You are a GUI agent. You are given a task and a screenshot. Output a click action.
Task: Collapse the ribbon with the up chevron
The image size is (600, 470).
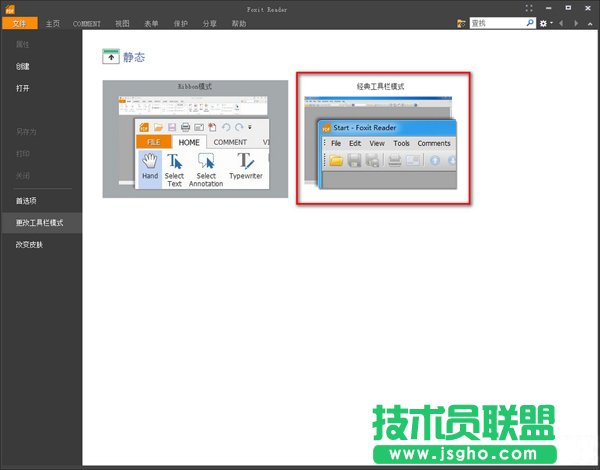click(x=590, y=24)
